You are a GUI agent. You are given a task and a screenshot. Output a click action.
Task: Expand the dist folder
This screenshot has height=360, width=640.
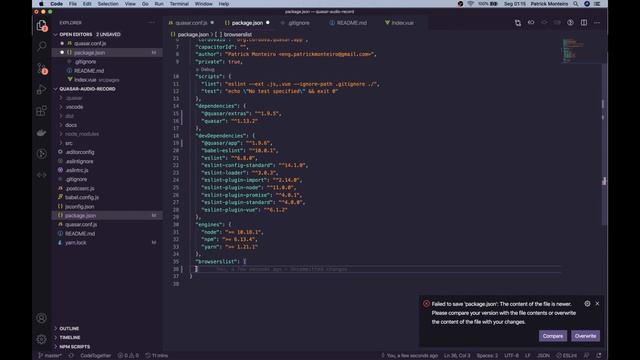click(x=69, y=116)
